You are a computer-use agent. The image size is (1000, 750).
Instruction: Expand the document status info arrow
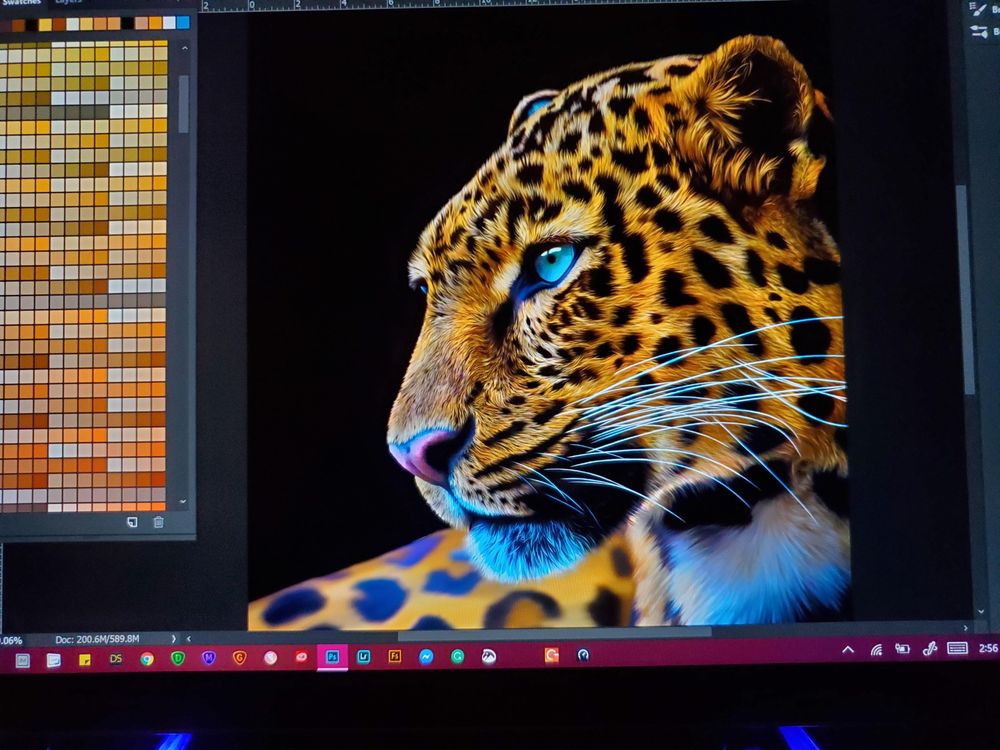173,638
